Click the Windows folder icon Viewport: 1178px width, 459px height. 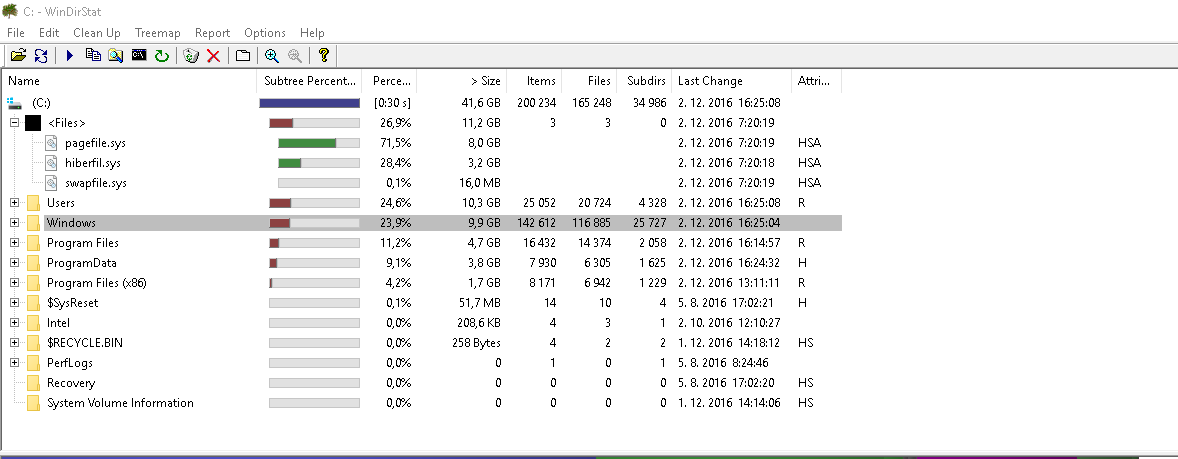[x=32, y=223]
